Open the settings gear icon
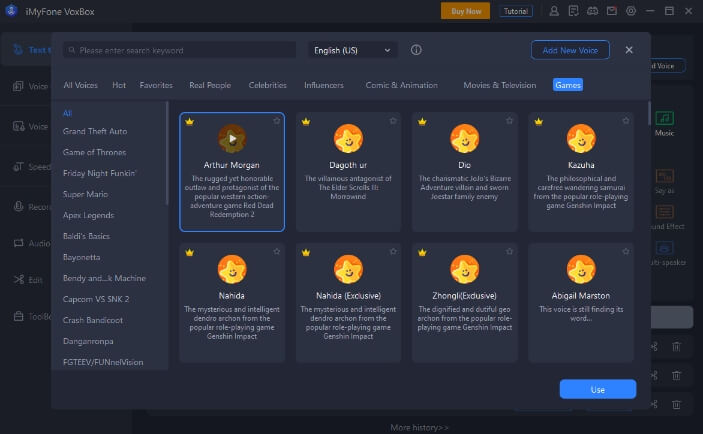703x434 pixels. (631, 11)
